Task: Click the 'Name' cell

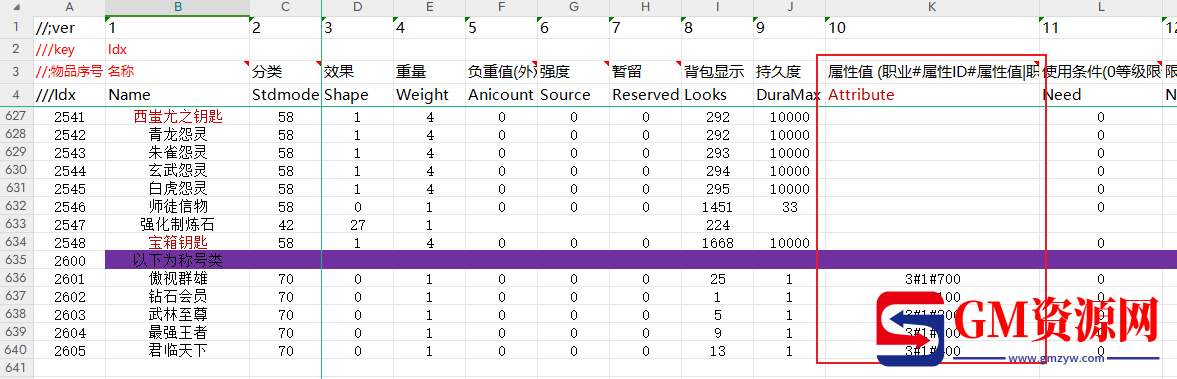Action: tap(178, 95)
